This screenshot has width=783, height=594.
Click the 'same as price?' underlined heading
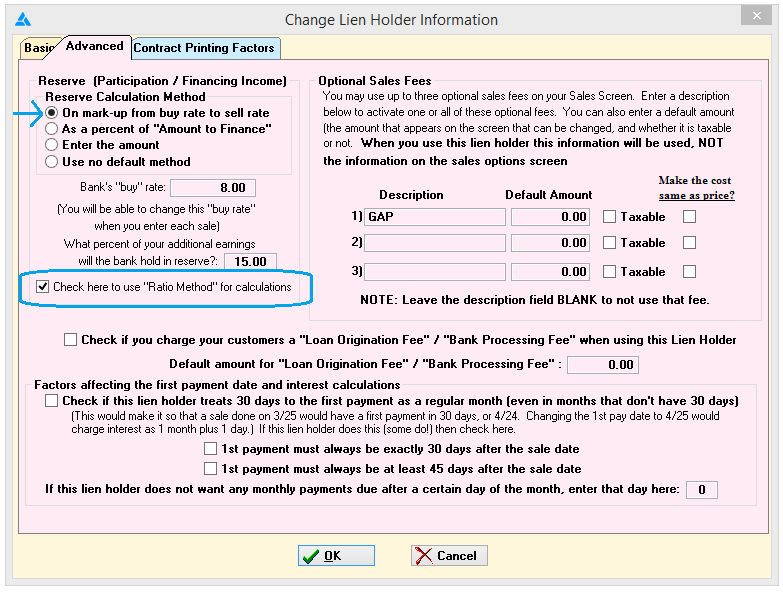click(697, 195)
